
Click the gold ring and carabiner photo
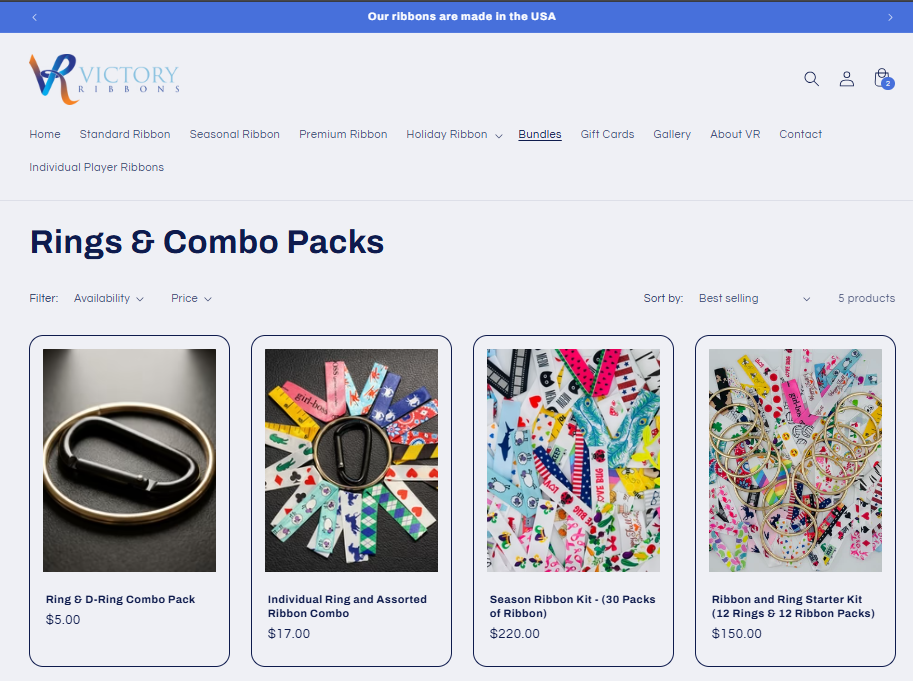pyautogui.click(x=129, y=460)
